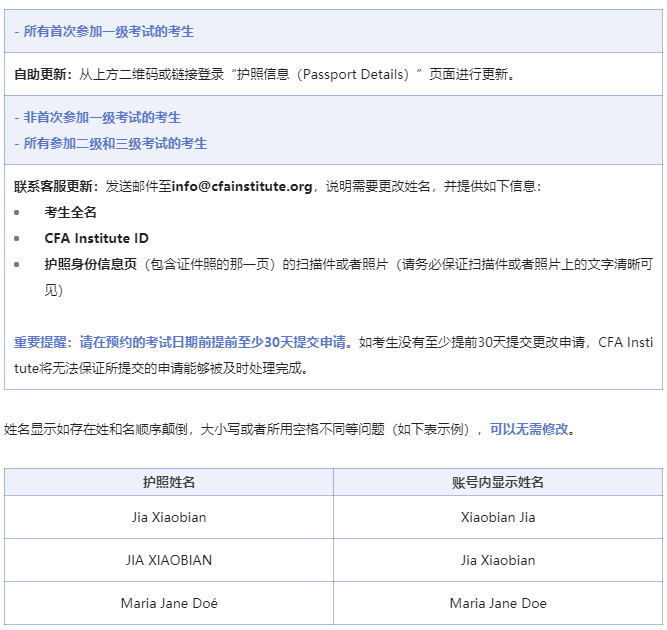Click the bullet item CFA Institute ID
The width and height of the screenshot is (667, 630).
click(x=97, y=238)
